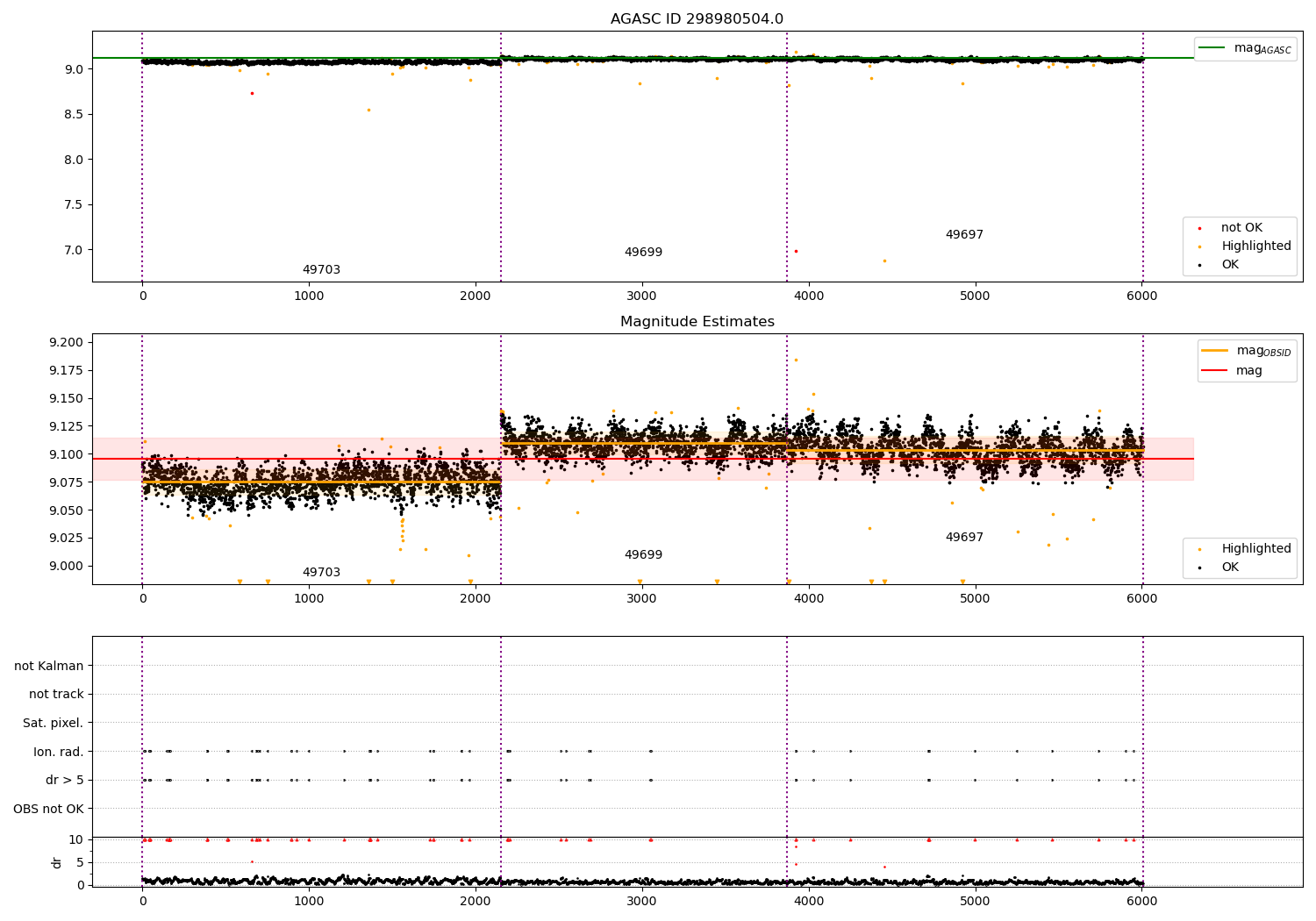Click 'Highlighted' in the top plot legend

(x=1256, y=246)
